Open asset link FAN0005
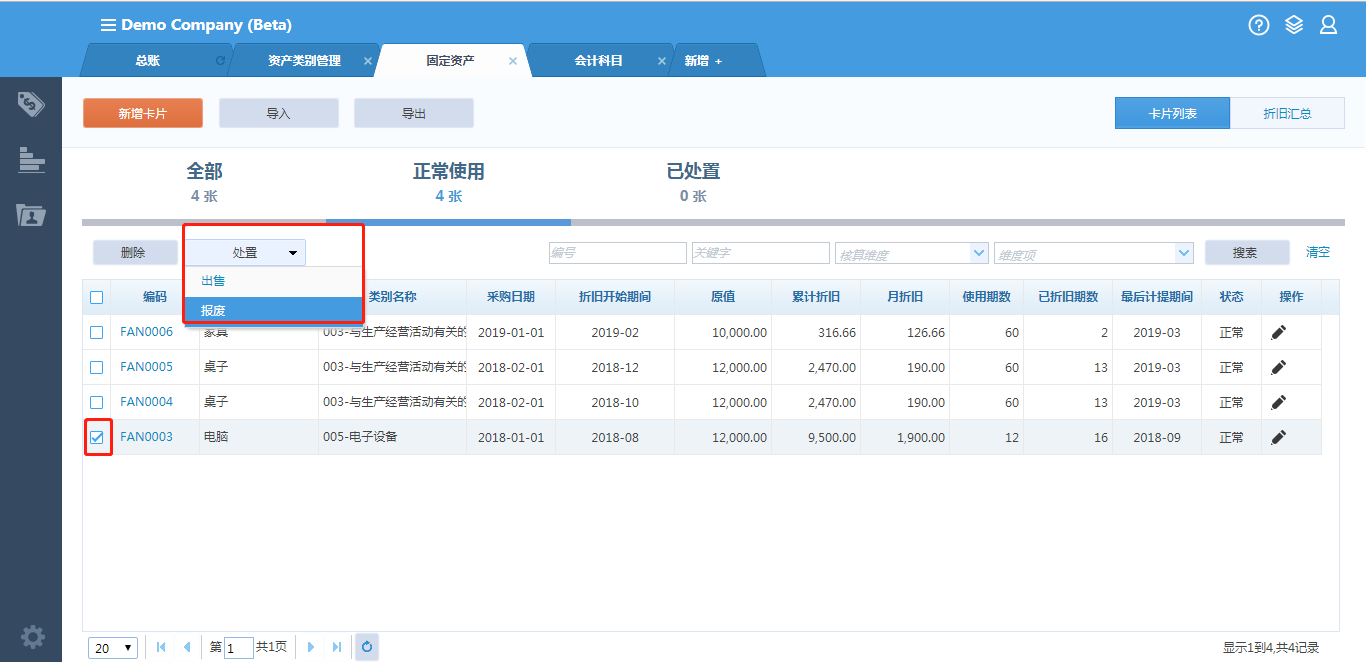This screenshot has width=1366, height=662. (146, 367)
